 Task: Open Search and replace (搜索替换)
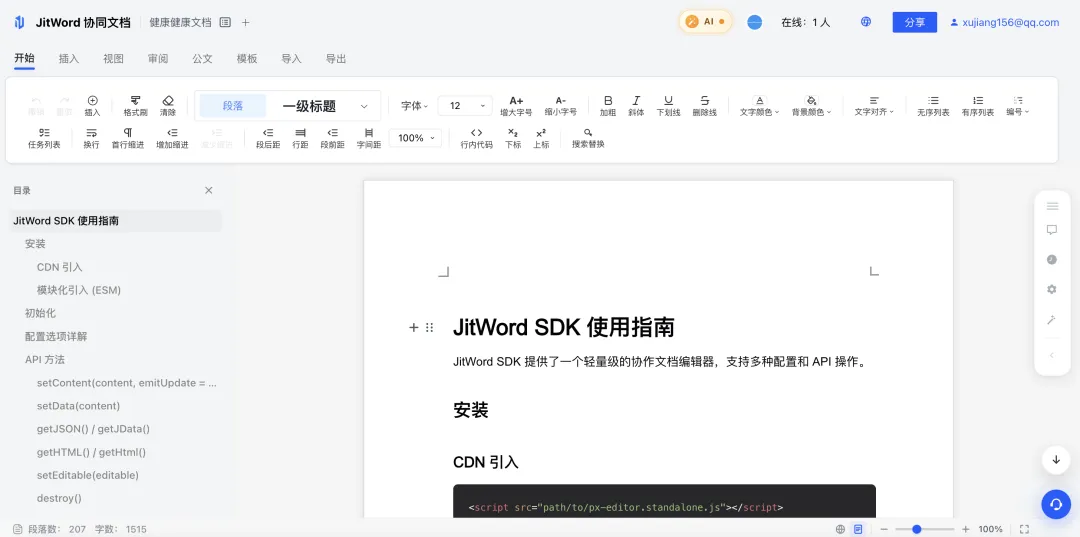pos(588,138)
